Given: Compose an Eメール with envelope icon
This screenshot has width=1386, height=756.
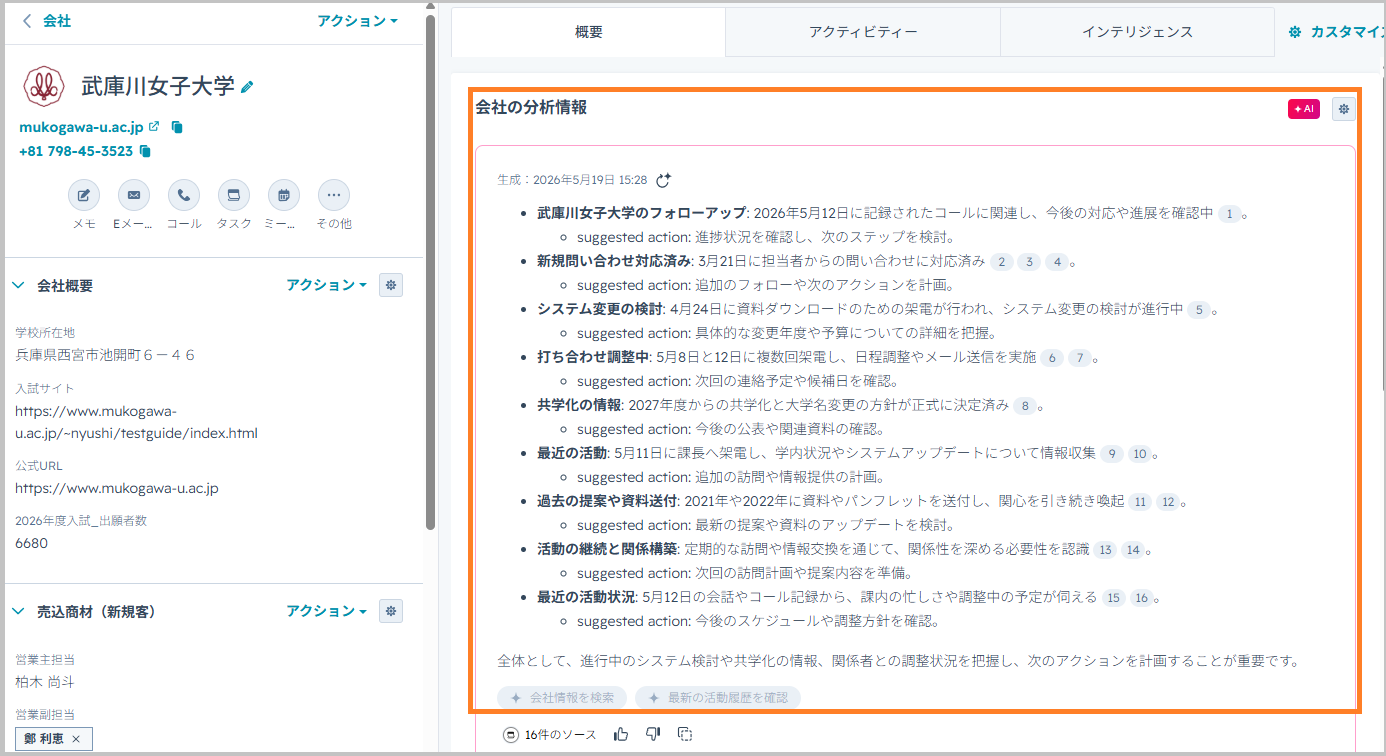Looking at the screenshot, I should click(x=134, y=195).
